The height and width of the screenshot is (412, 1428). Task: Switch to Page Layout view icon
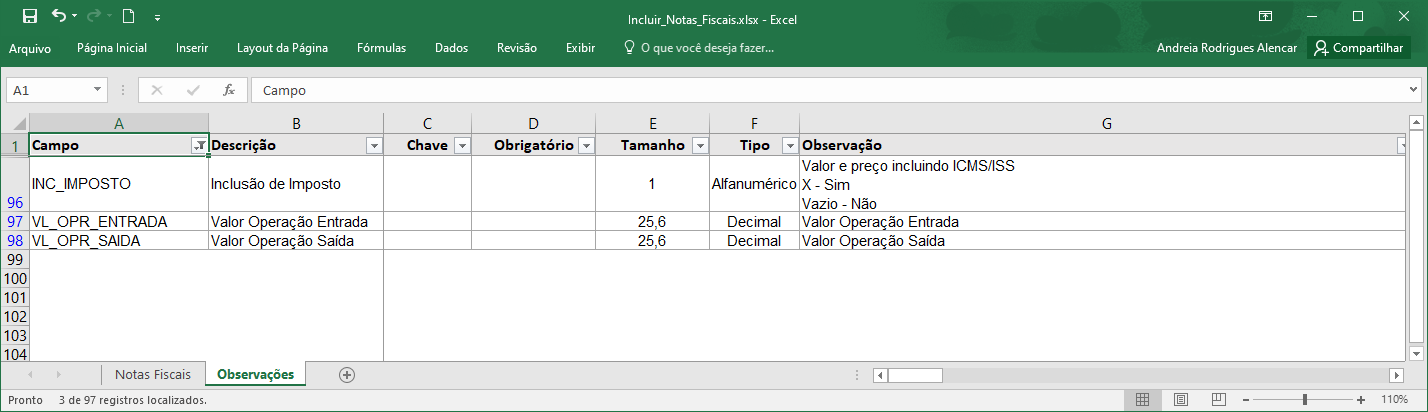coord(1180,400)
